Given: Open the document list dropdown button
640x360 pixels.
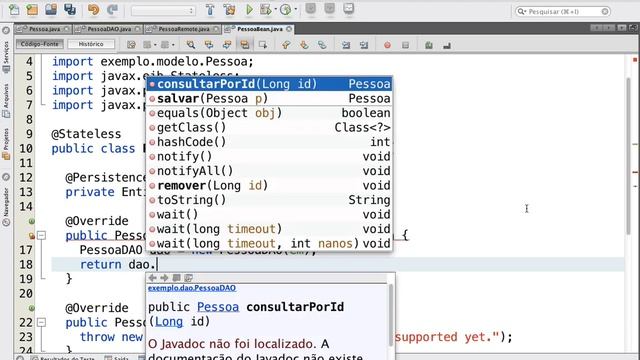Looking at the screenshot, I should tap(622, 28).
